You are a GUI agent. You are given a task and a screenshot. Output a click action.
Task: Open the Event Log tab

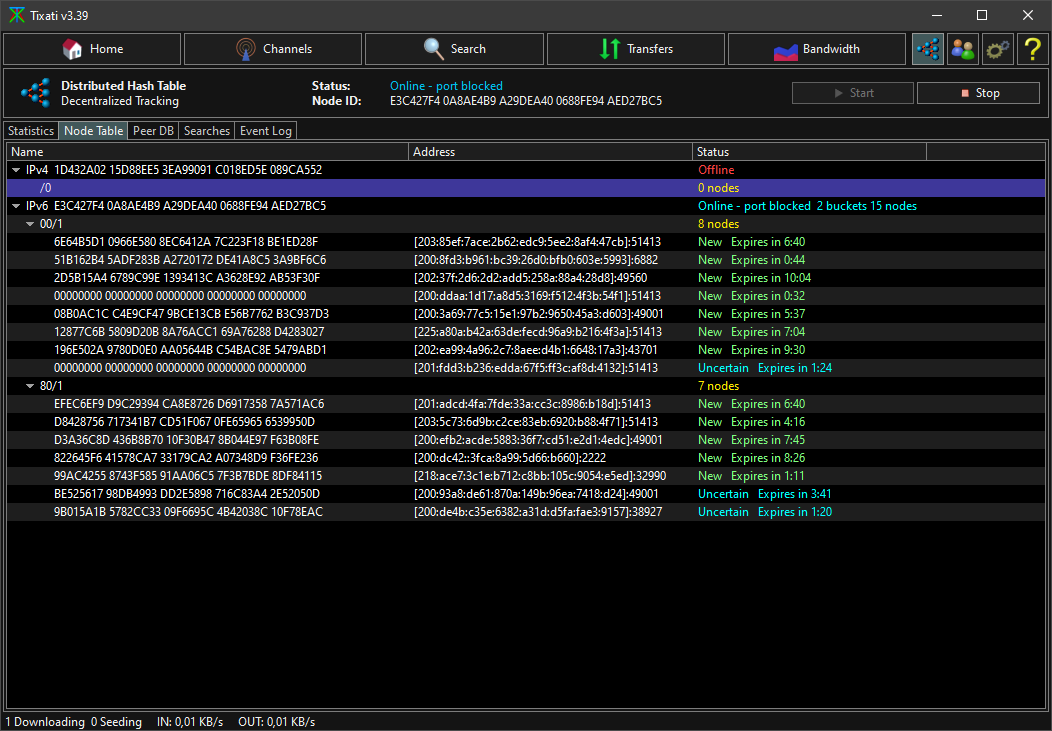tap(266, 131)
